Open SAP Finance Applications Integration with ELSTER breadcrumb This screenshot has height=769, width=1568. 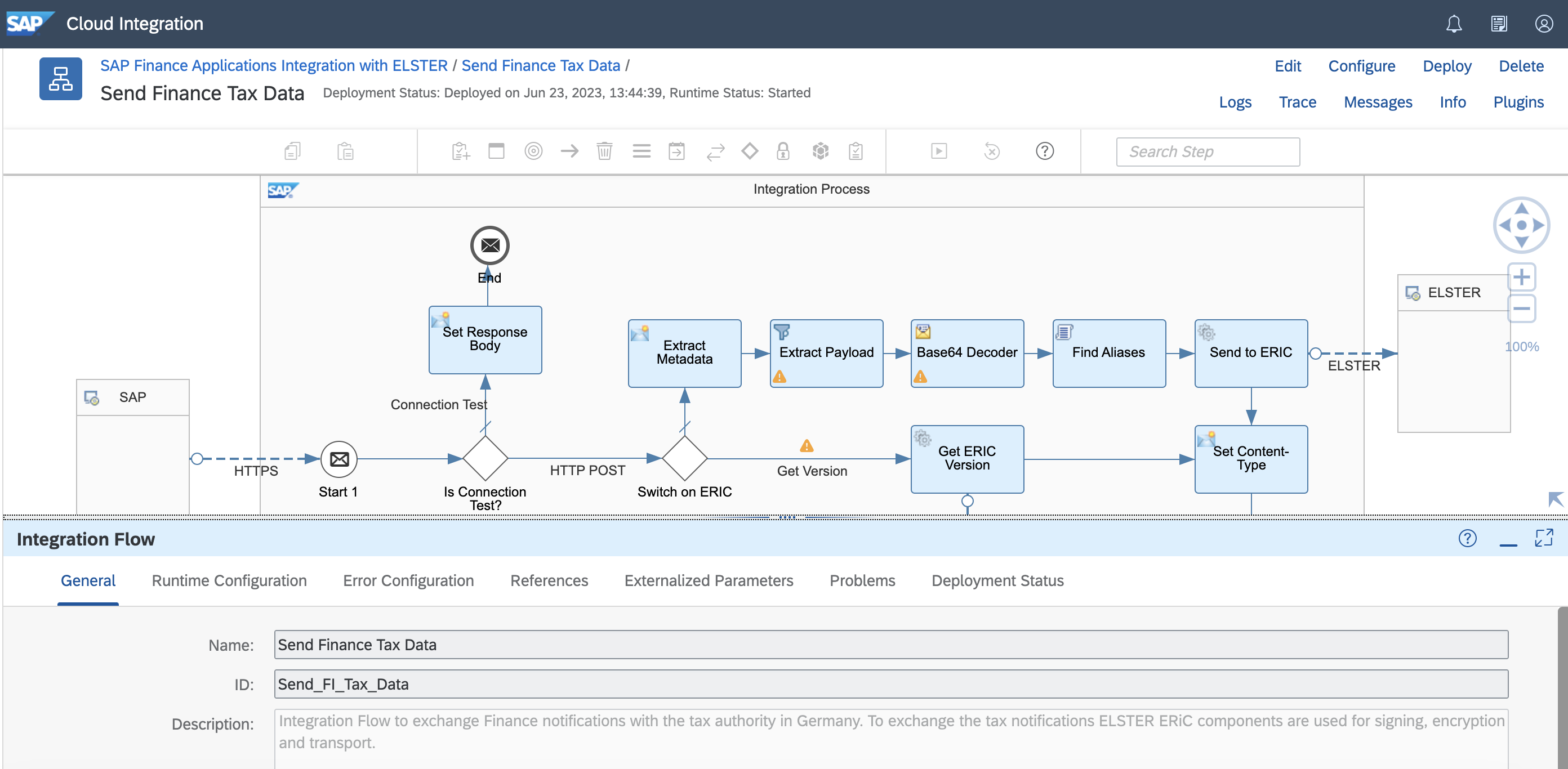(274, 65)
